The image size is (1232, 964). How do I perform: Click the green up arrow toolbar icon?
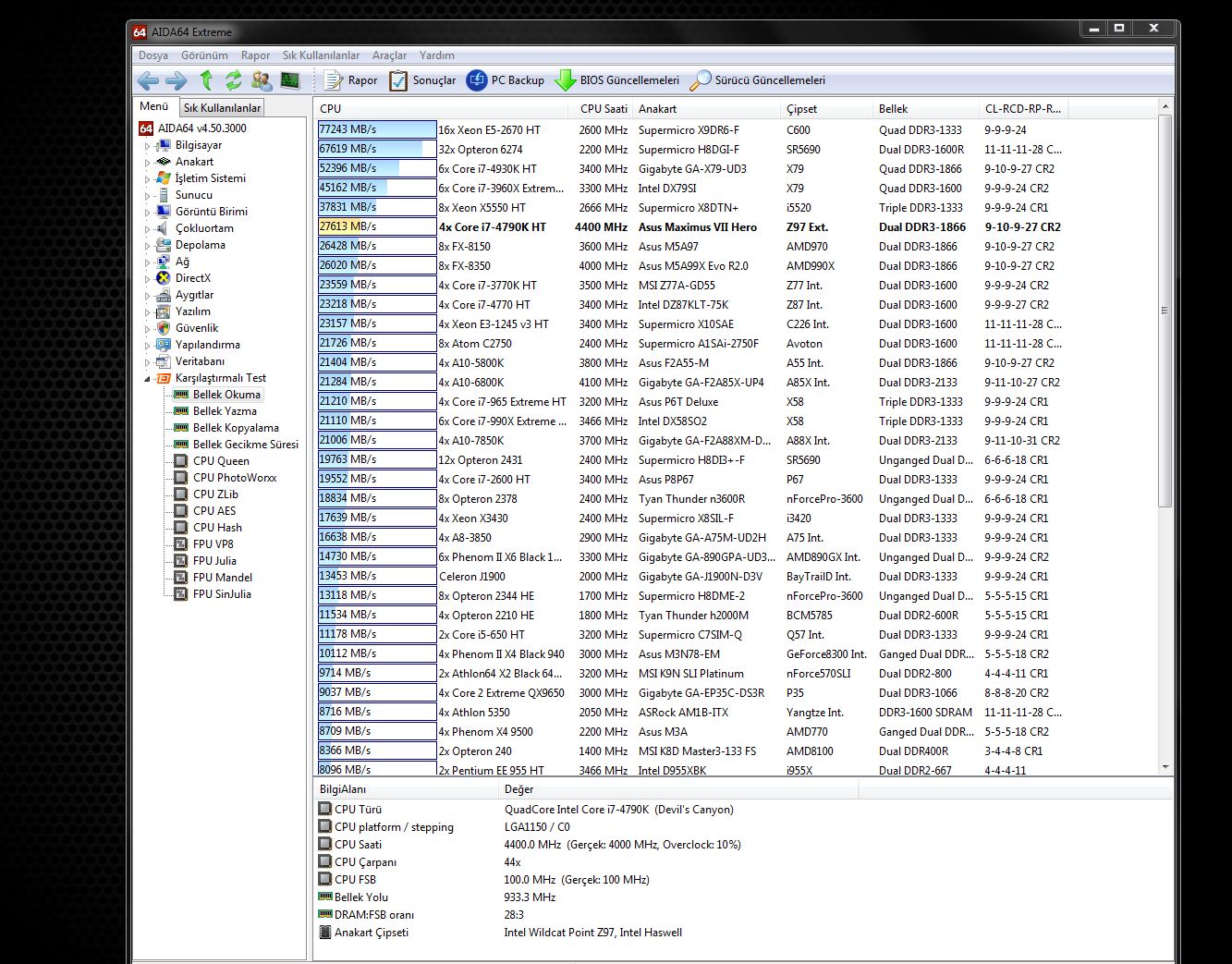pyautogui.click(x=206, y=80)
